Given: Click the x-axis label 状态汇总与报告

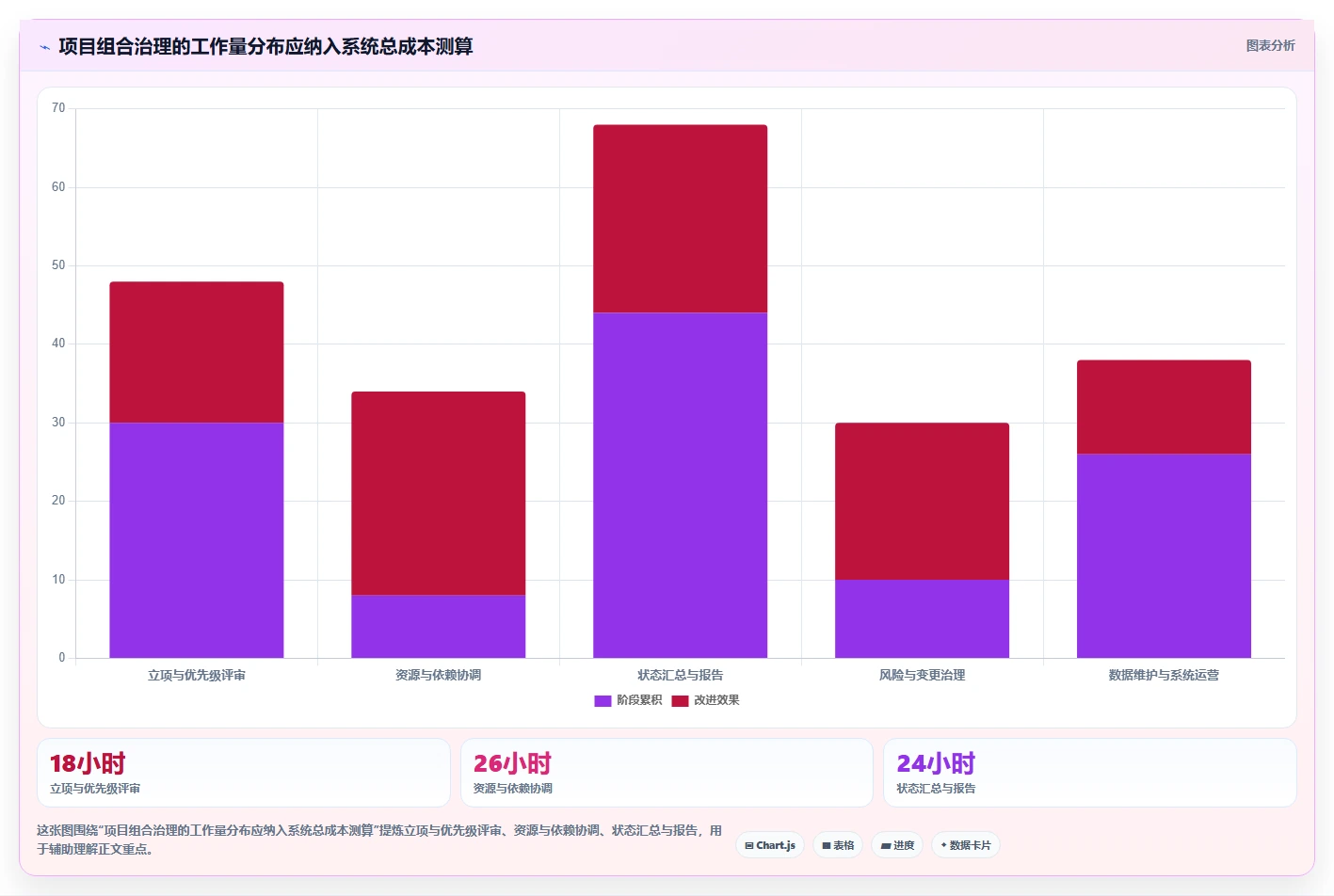Looking at the screenshot, I should [x=681, y=675].
